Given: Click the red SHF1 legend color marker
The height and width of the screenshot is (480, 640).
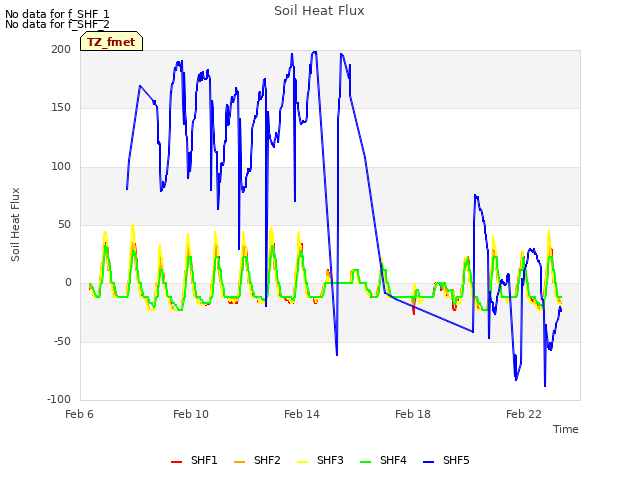Looking at the screenshot, I should point(176,462).
